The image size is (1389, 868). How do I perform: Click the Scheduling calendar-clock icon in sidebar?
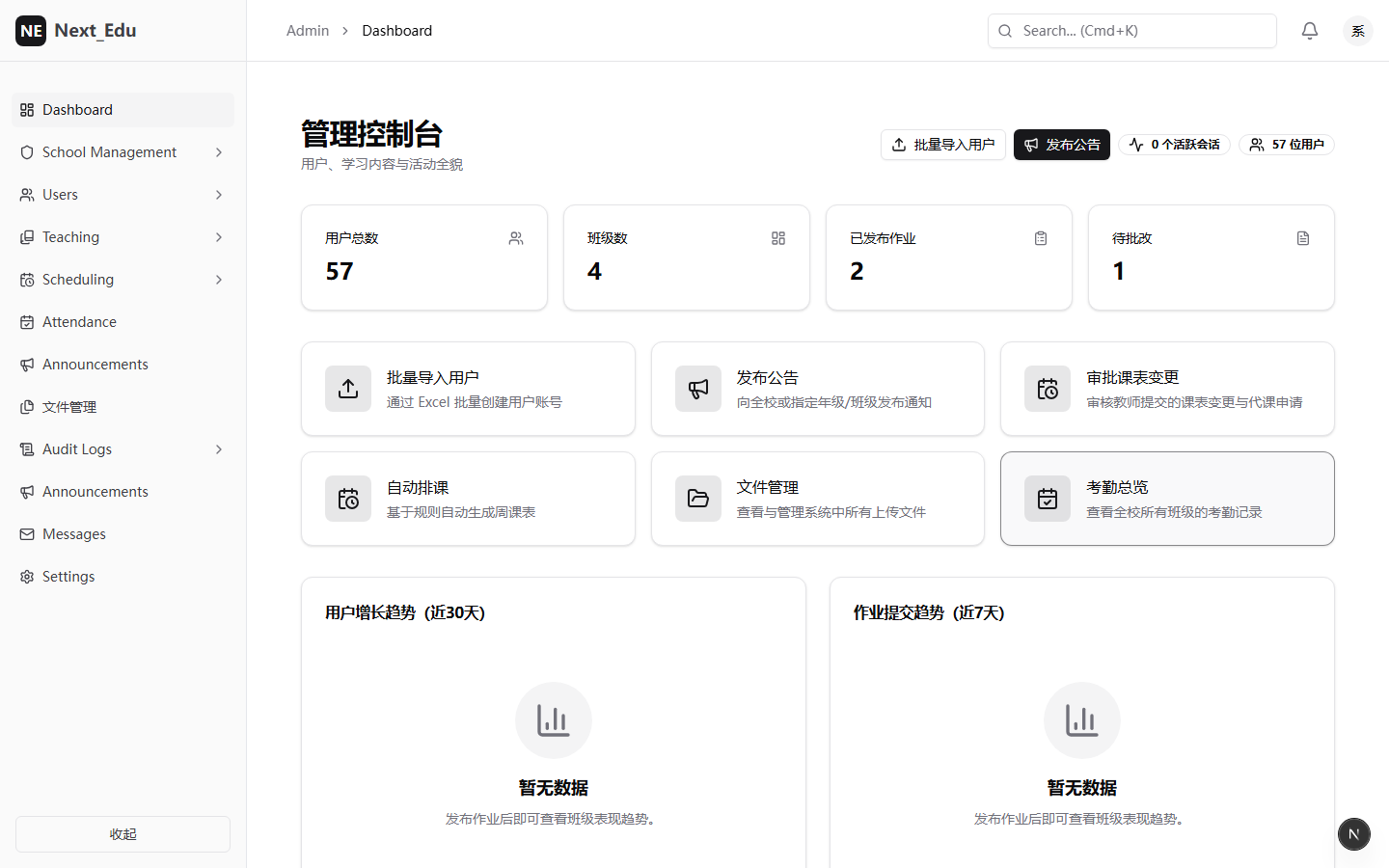27,280
